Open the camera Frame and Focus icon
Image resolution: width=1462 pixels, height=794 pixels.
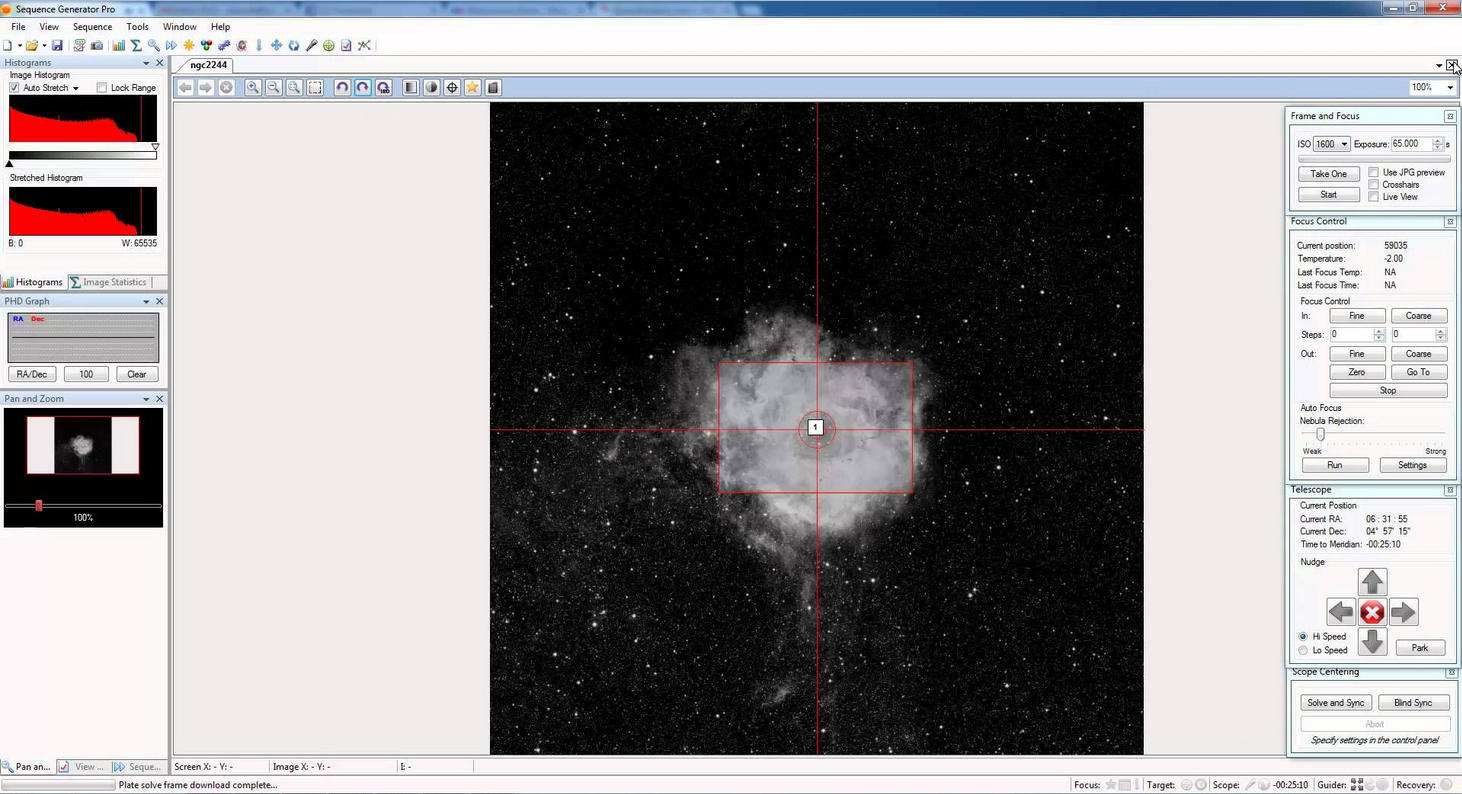[97, 45]
